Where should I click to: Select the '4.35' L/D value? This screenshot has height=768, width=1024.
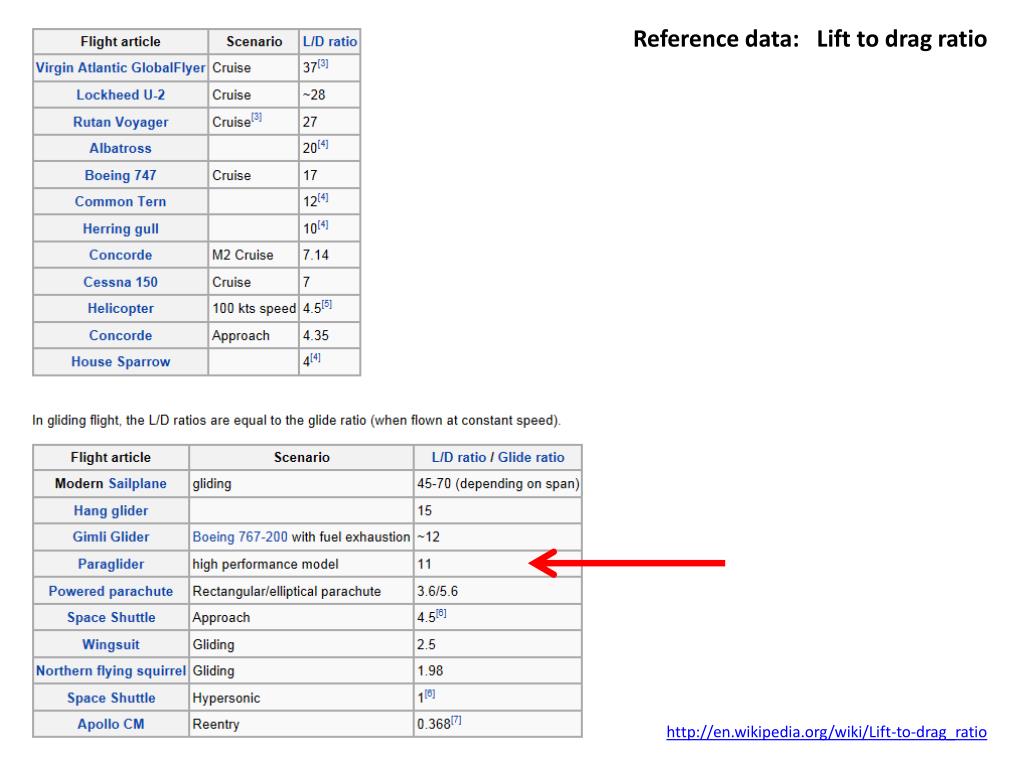316,336
